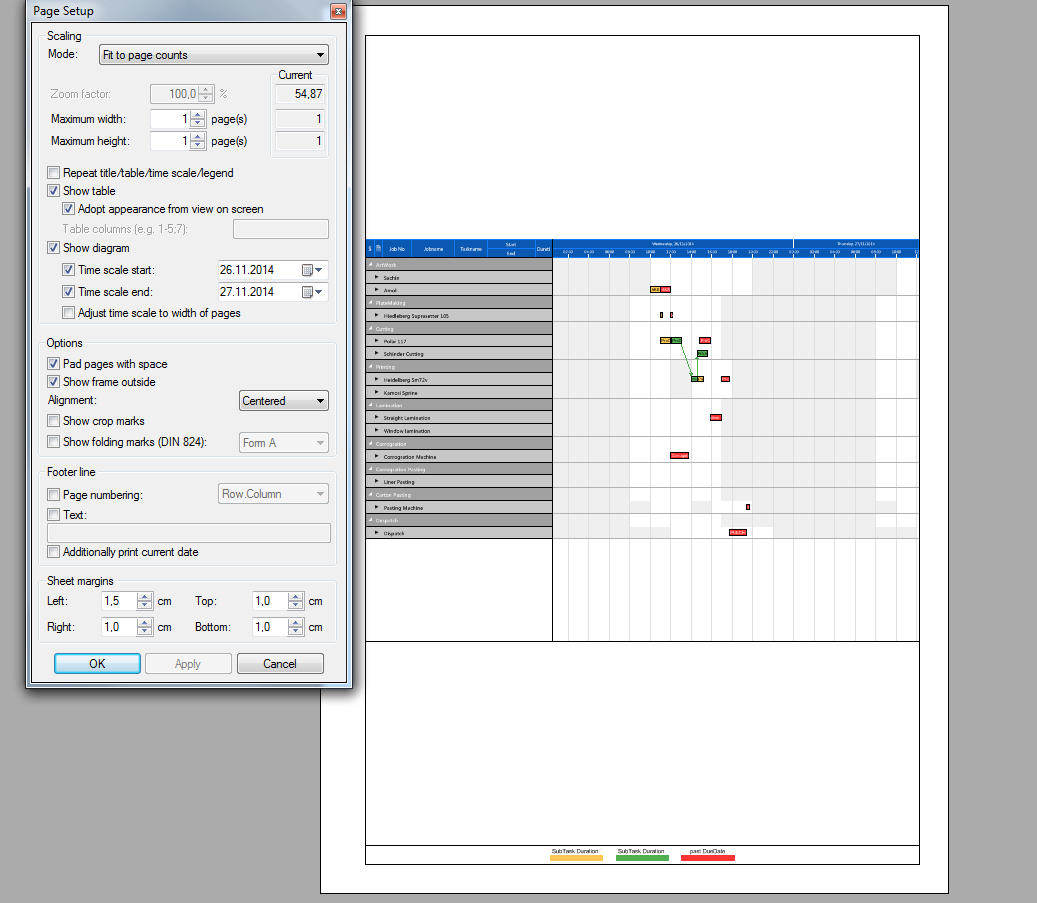Image resolution: width=1037 pixels, height=903 pixels.
Task: Uncheck "Pad pages with space"
Action: click(x=53, y=363)
